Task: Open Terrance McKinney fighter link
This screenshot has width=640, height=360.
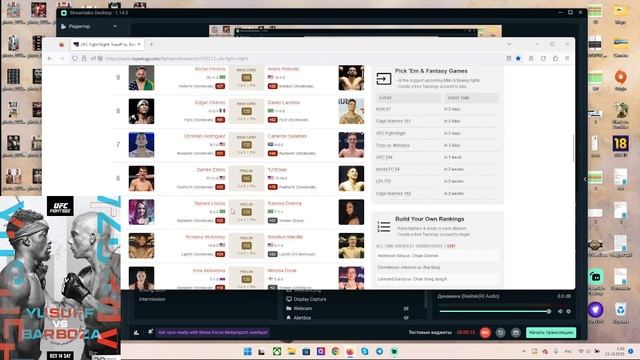Action: tap(205, 237)
